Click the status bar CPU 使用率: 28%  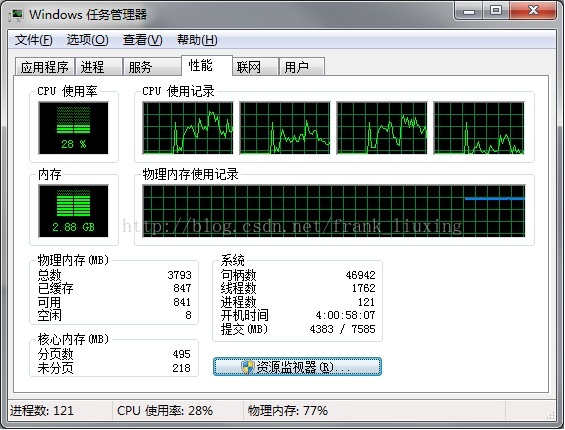165,411
